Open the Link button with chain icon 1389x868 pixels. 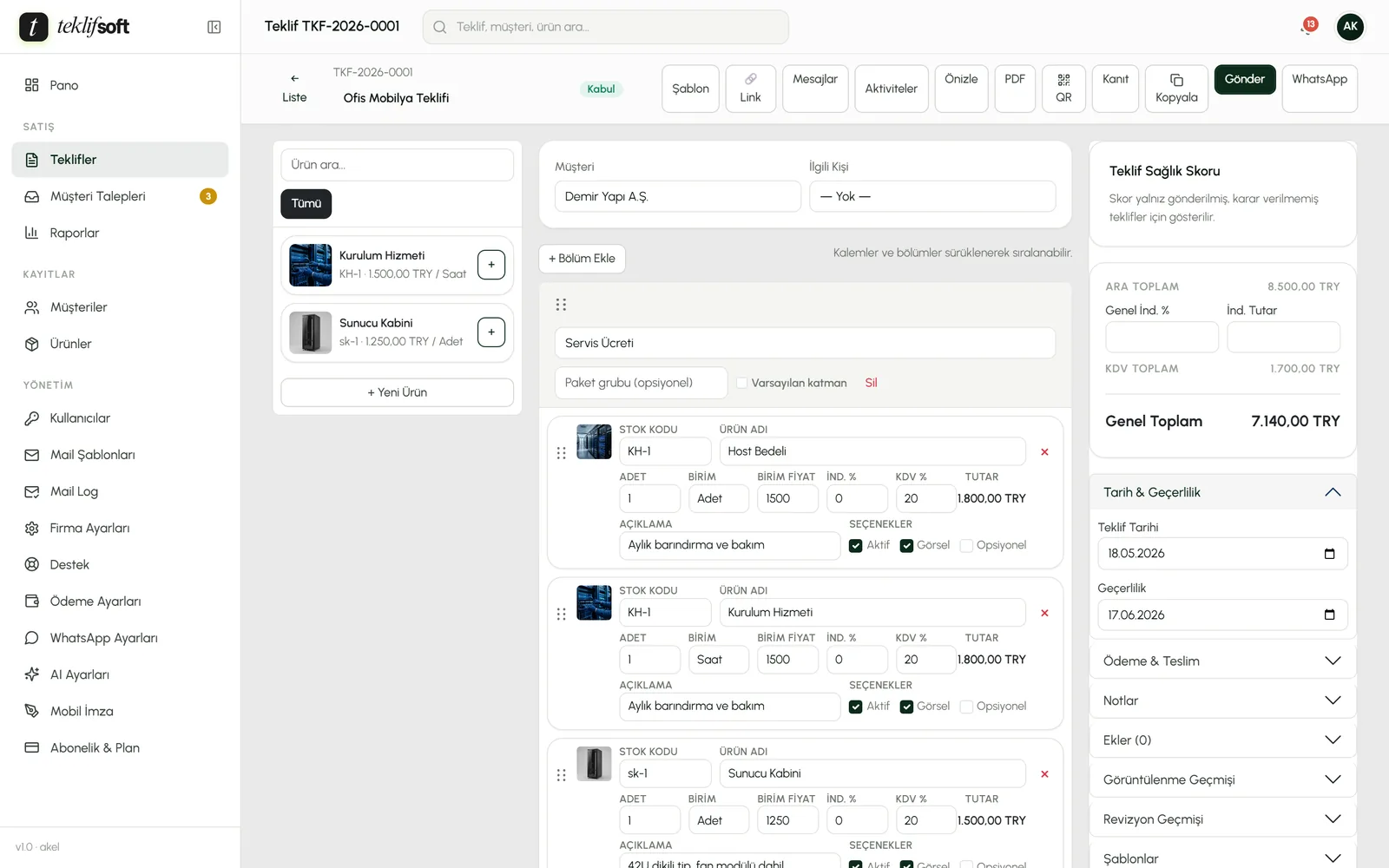(750, 89)
